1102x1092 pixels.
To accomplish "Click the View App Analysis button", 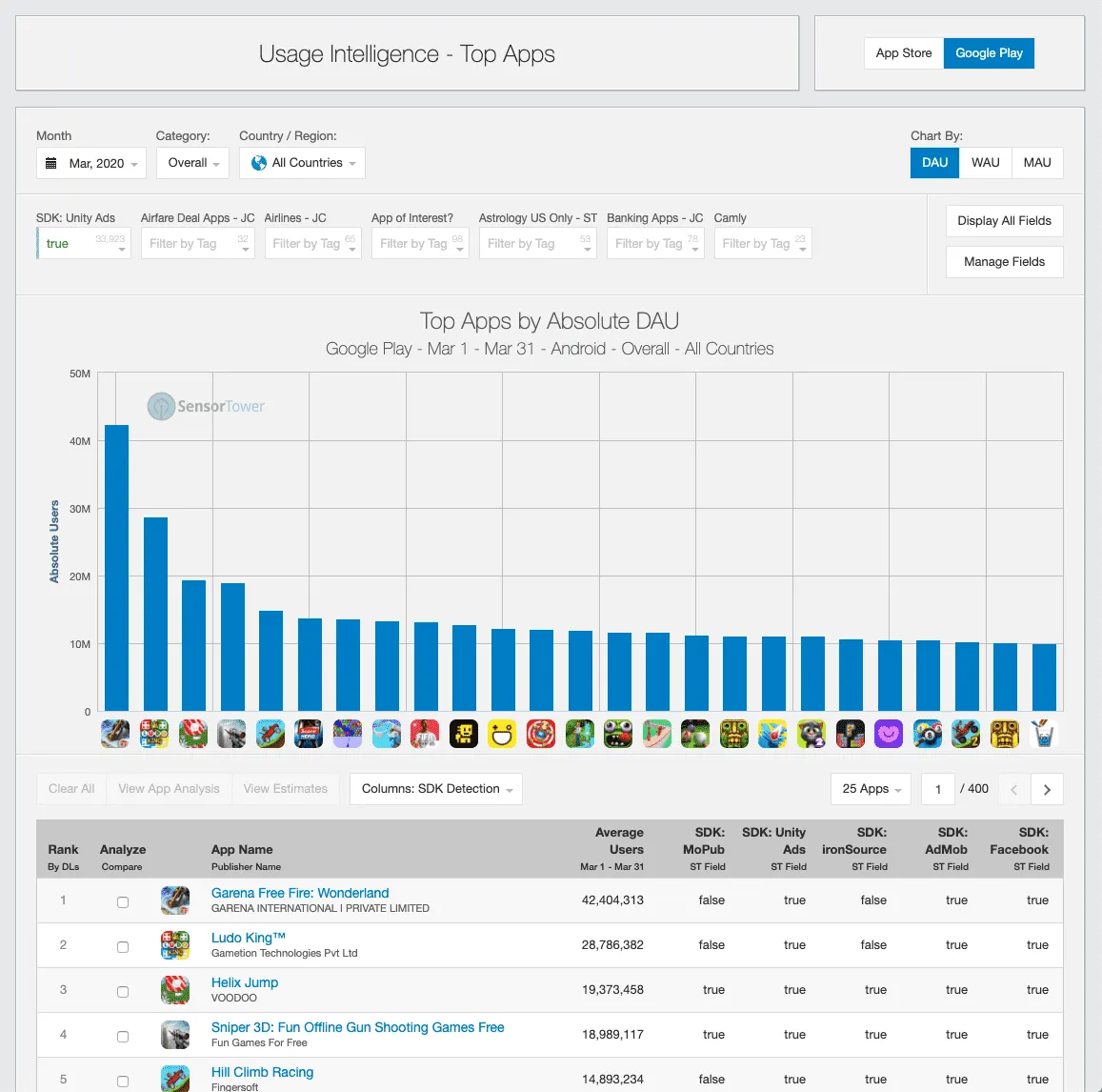I will coord(169,789).
